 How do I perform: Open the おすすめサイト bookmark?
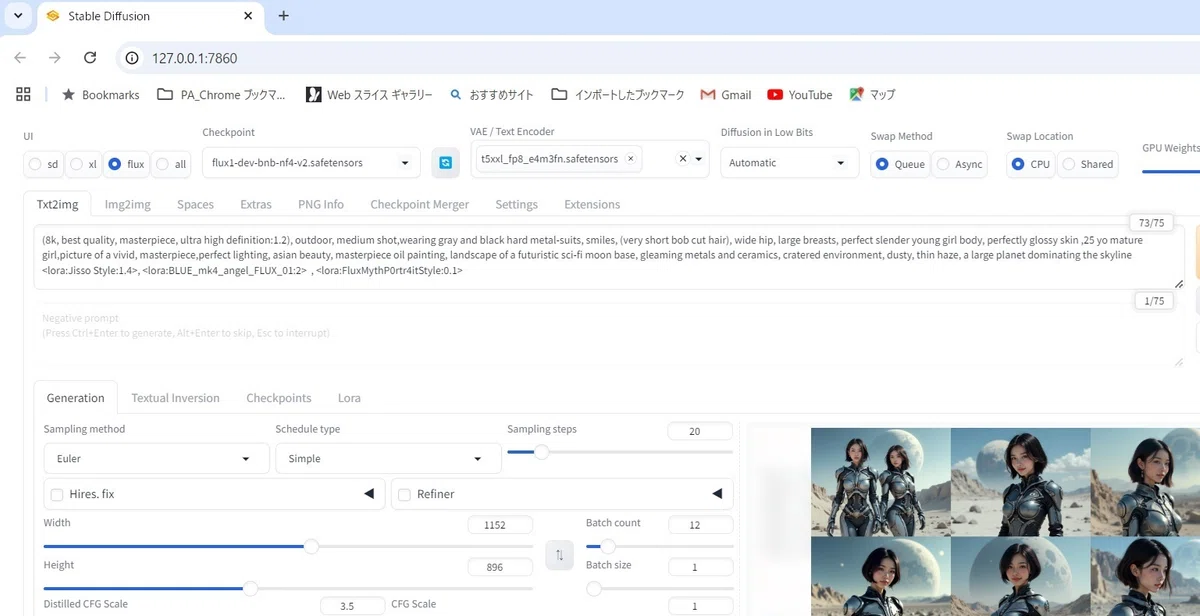tap(491, 95)
